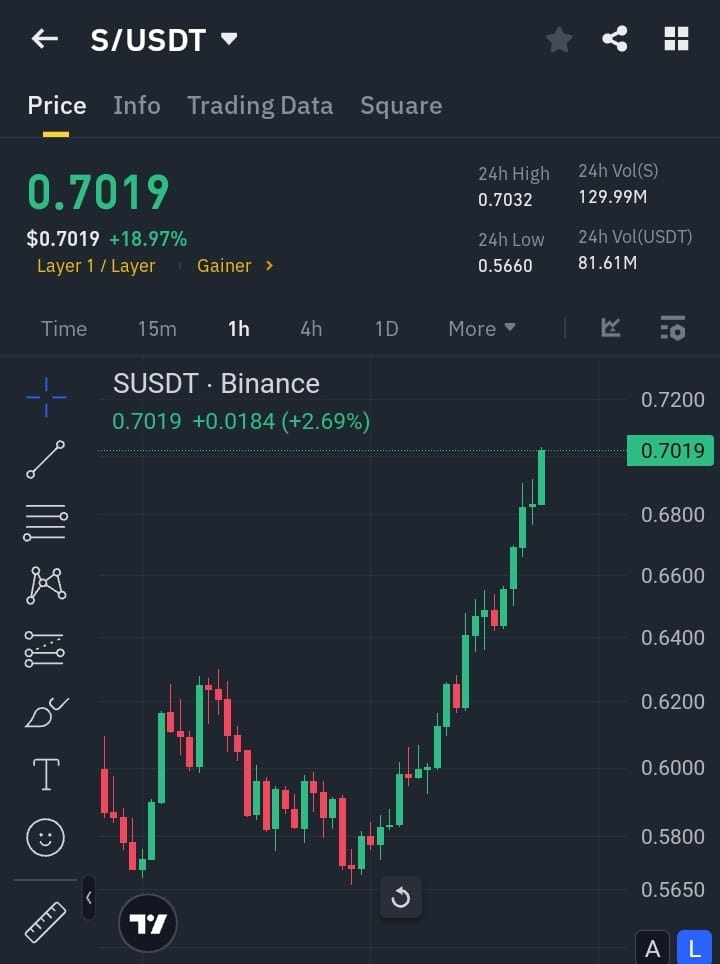Click the 24h Vol(S) value 129.99M

[612, 197]
